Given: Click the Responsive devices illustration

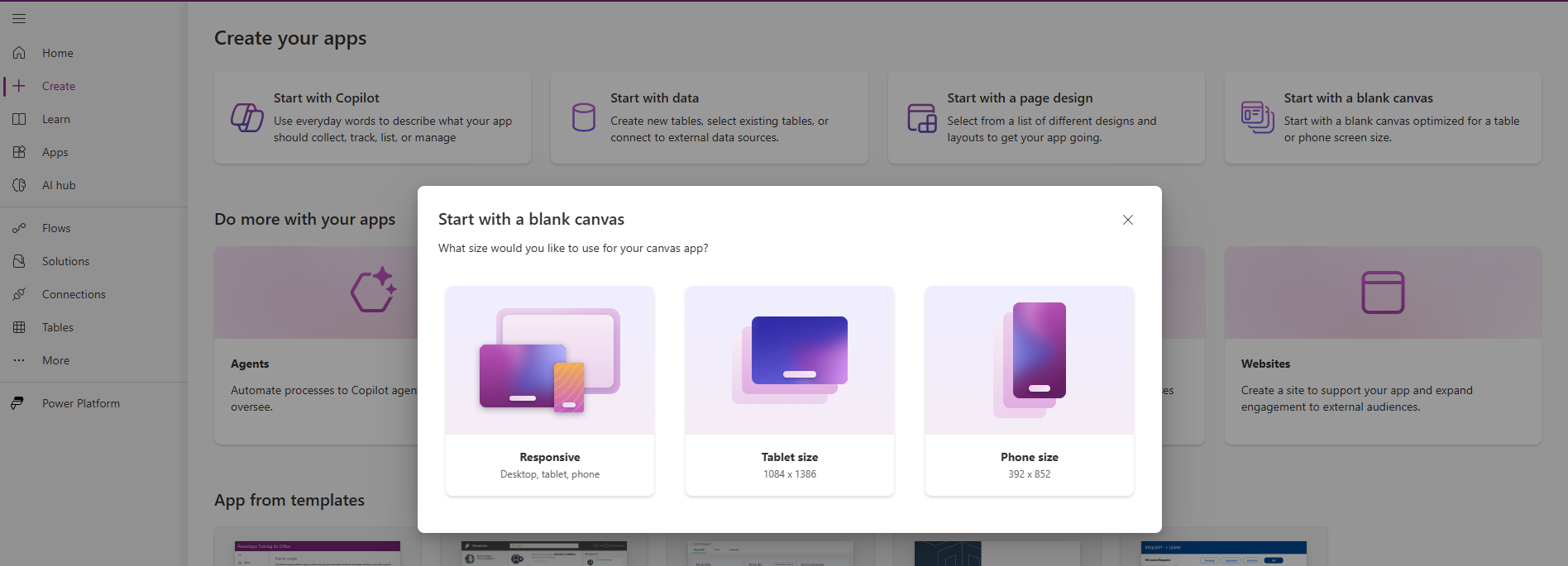Looking at the screenshot, I should (550, 360).
